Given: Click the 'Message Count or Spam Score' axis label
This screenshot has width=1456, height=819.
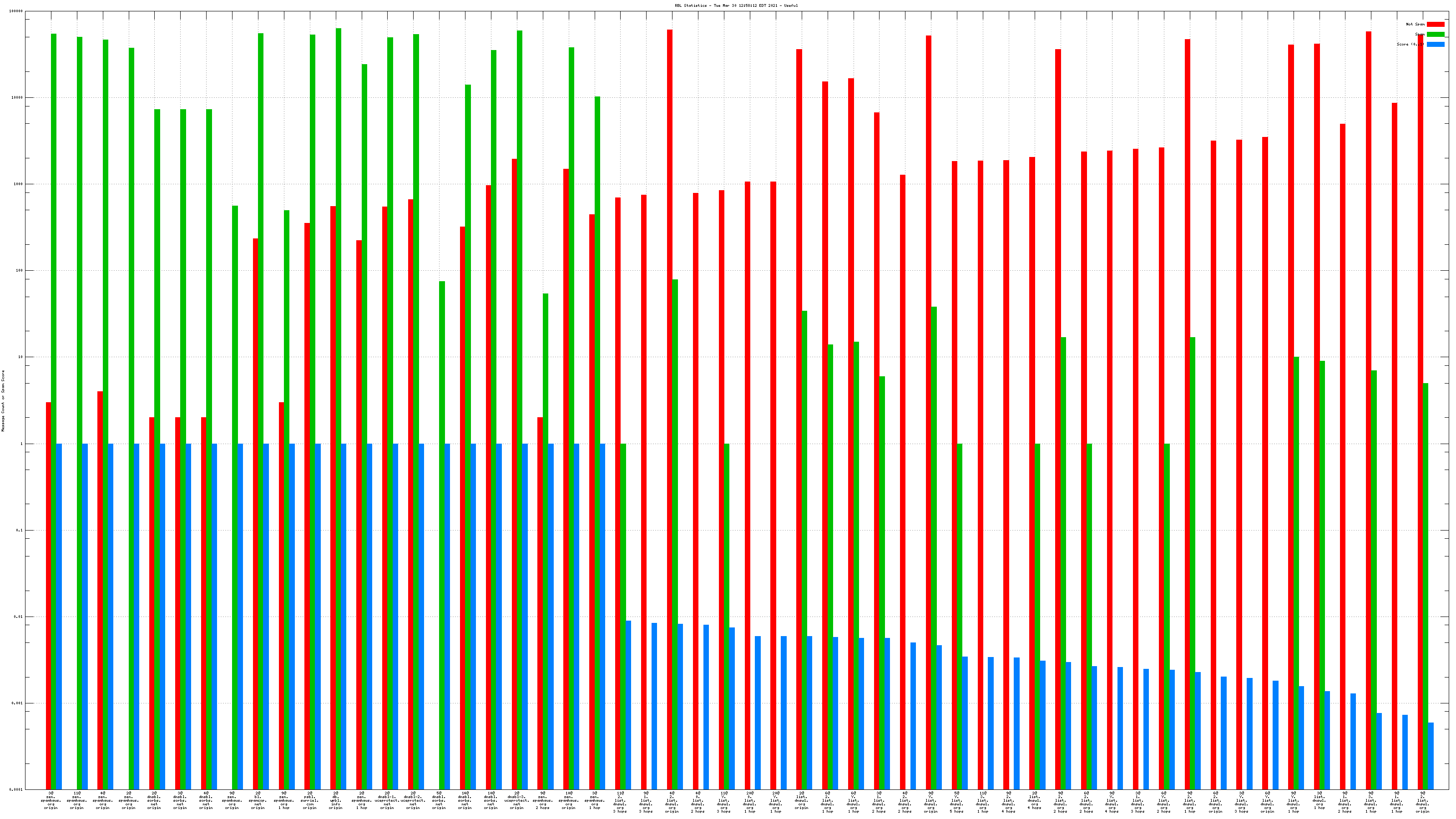Looking at the screenshot, I should [3, 401].
